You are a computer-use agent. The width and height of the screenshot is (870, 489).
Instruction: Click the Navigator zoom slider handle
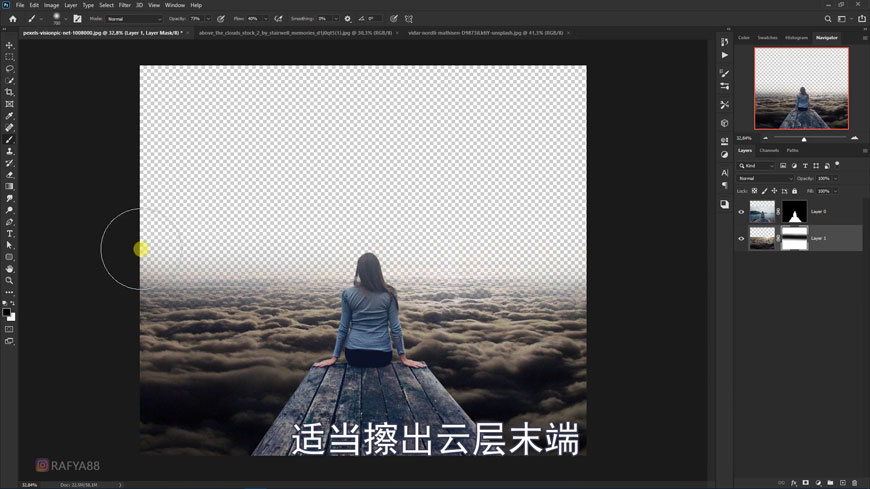[804, 139]
